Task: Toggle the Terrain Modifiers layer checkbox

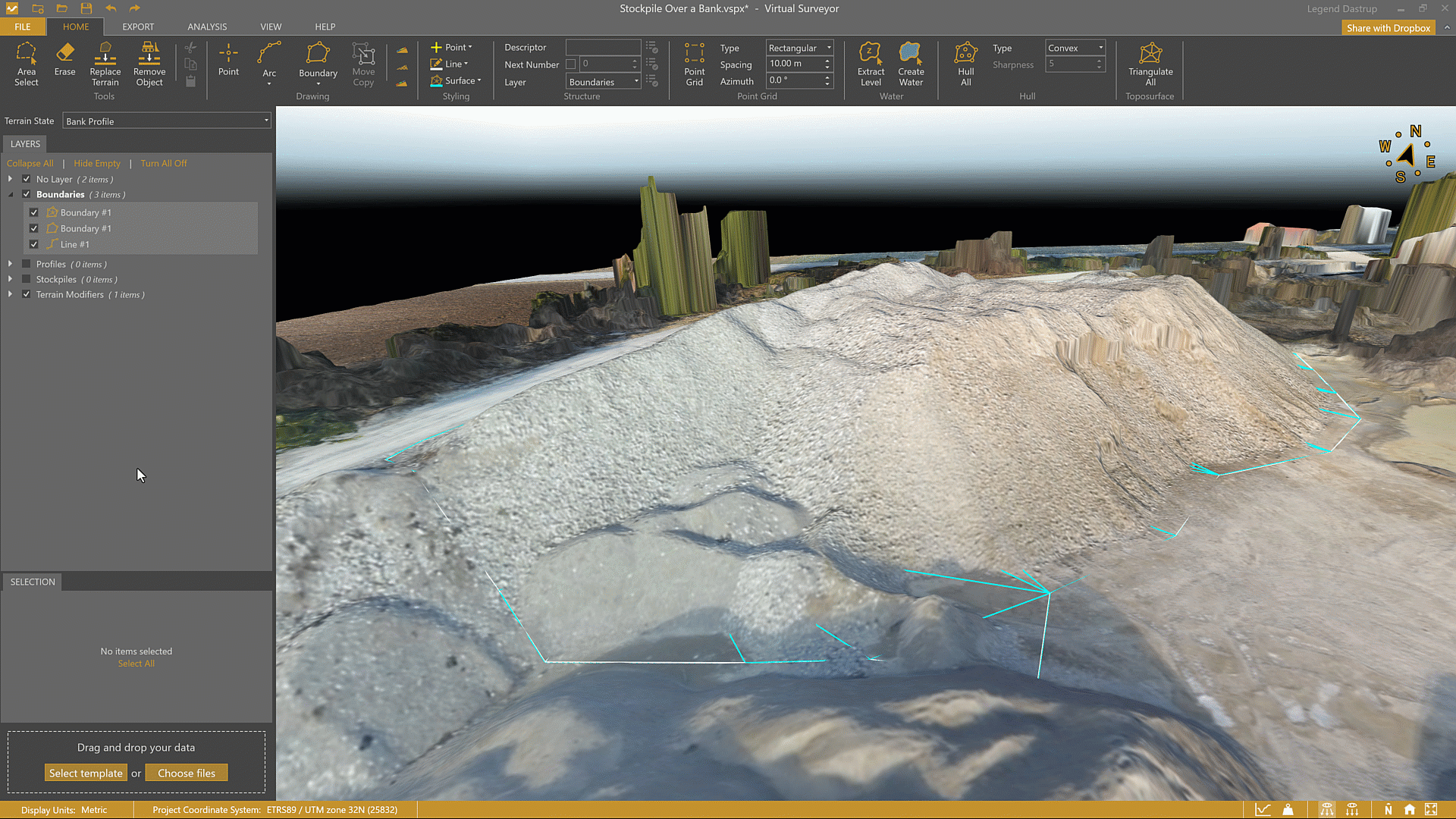Action: [x=27, y=294]
